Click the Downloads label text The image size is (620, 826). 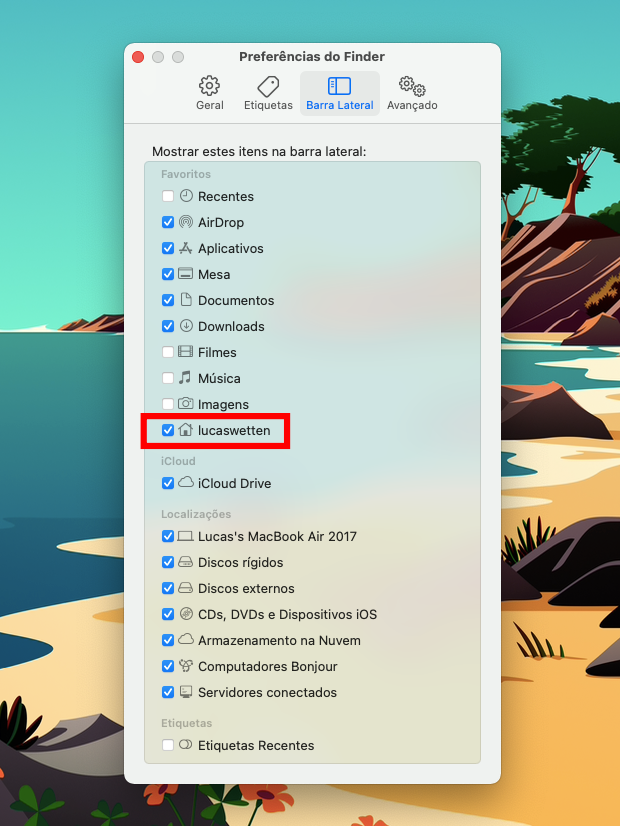(x=231, y=327)
